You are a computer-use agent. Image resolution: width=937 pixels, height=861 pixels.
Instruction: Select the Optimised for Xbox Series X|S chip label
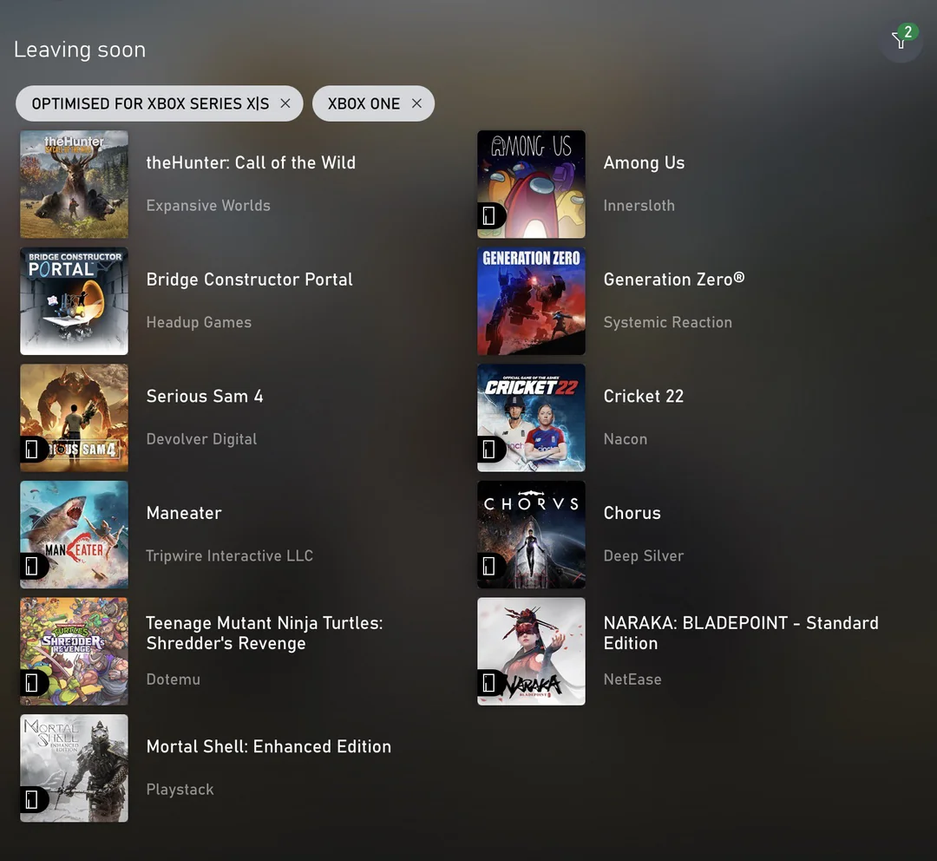click(x=150, y=103)
